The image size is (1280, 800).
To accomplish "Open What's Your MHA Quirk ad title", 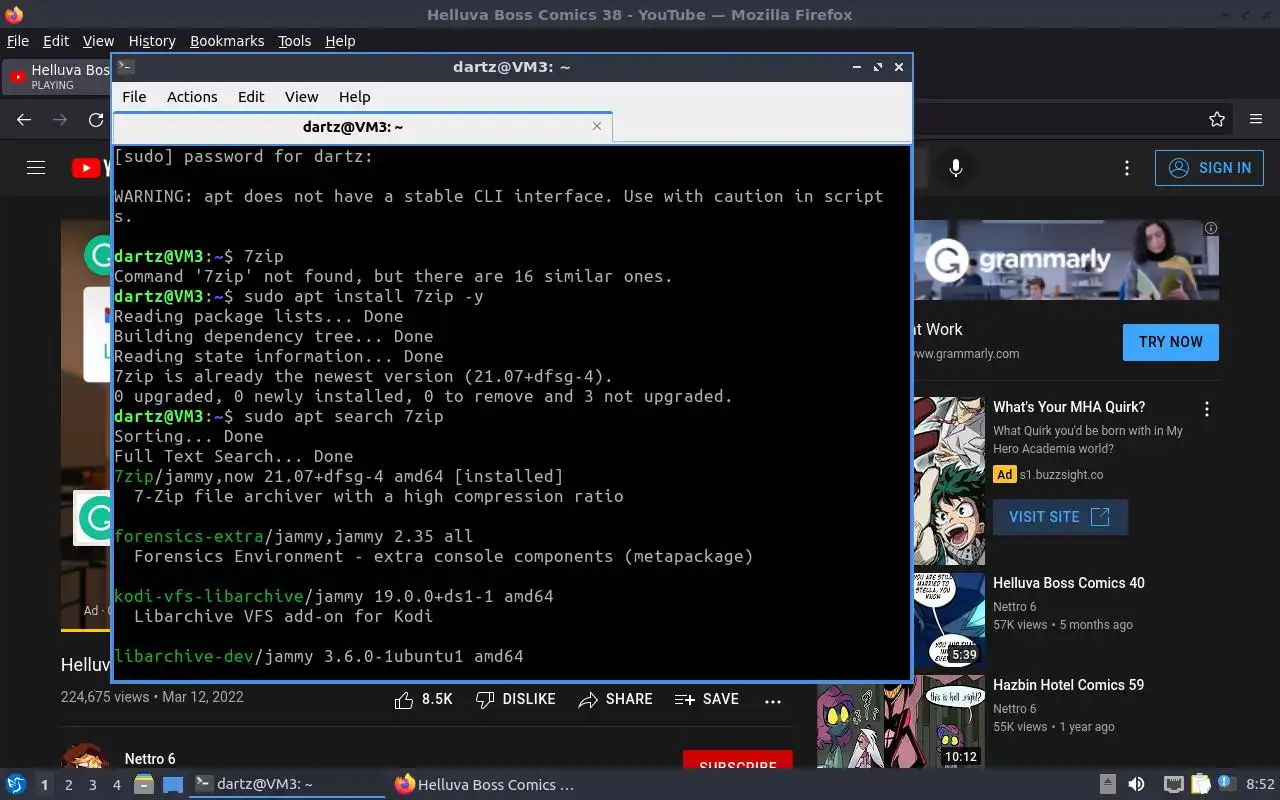I will click(1069, 407).
